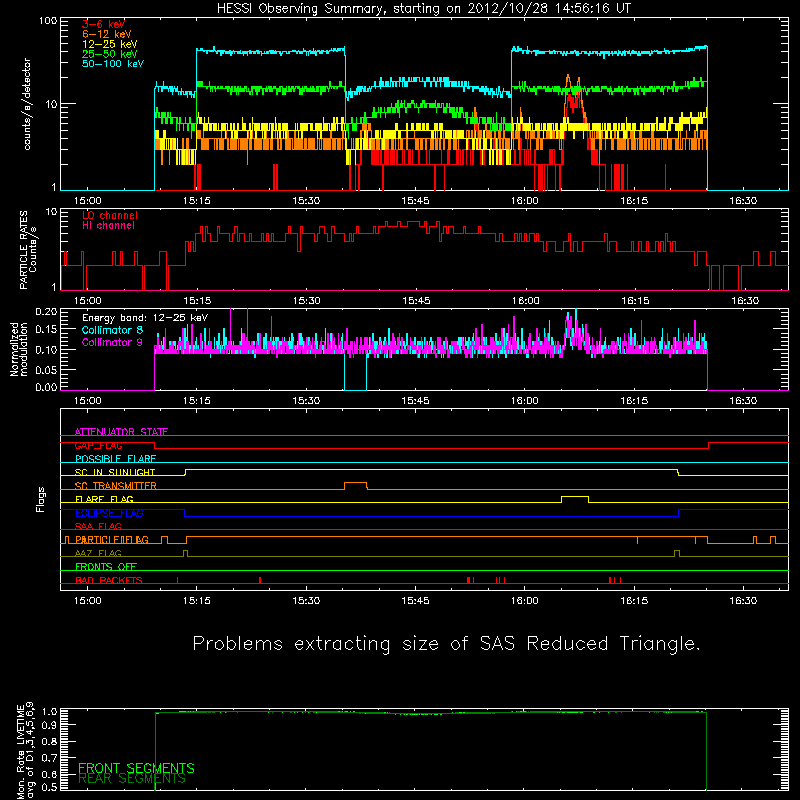
Task: Click the Normalized modulation axis label
Action: 19,349
